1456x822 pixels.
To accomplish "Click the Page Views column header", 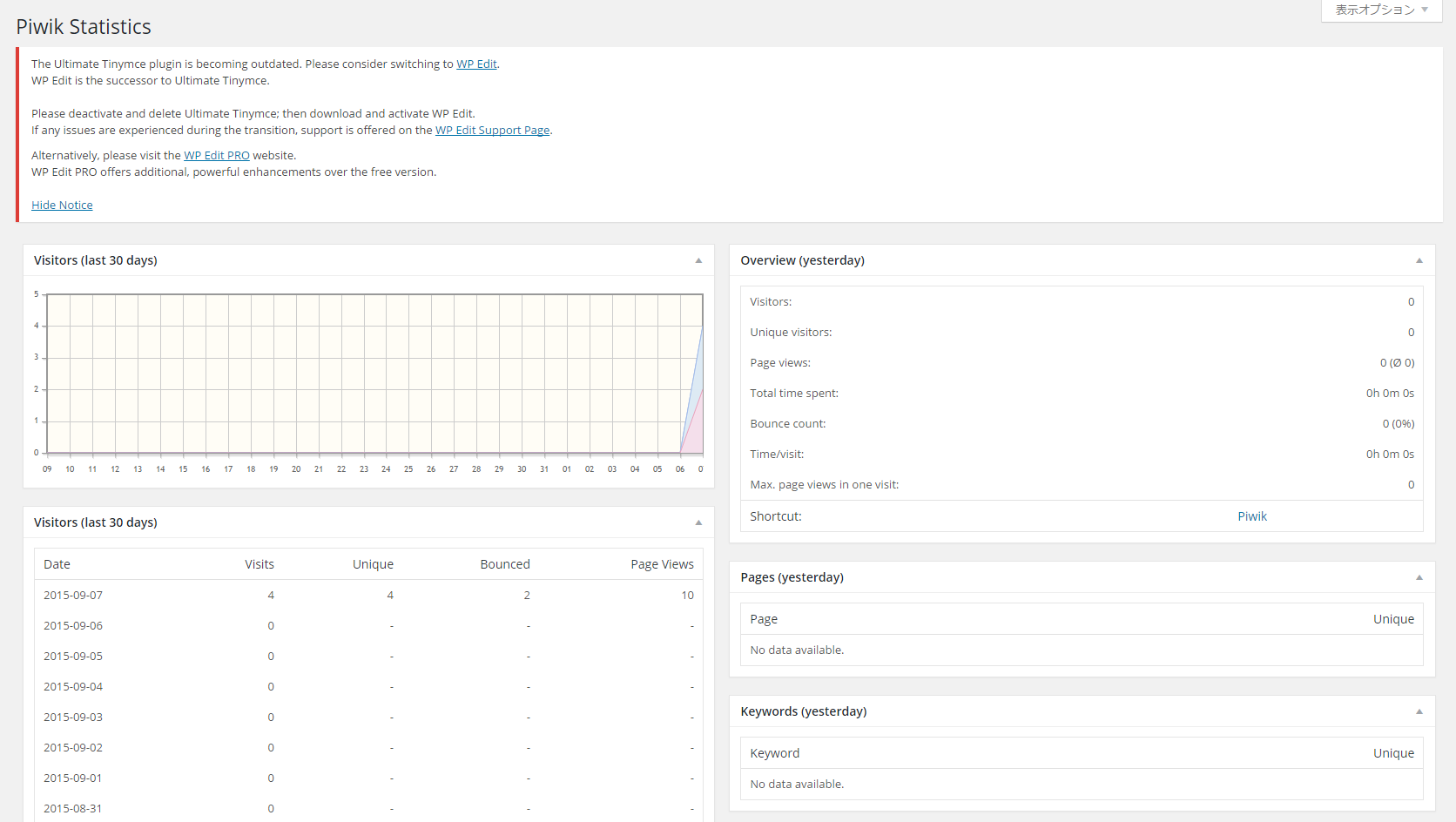I will click(x=662, y=564).
